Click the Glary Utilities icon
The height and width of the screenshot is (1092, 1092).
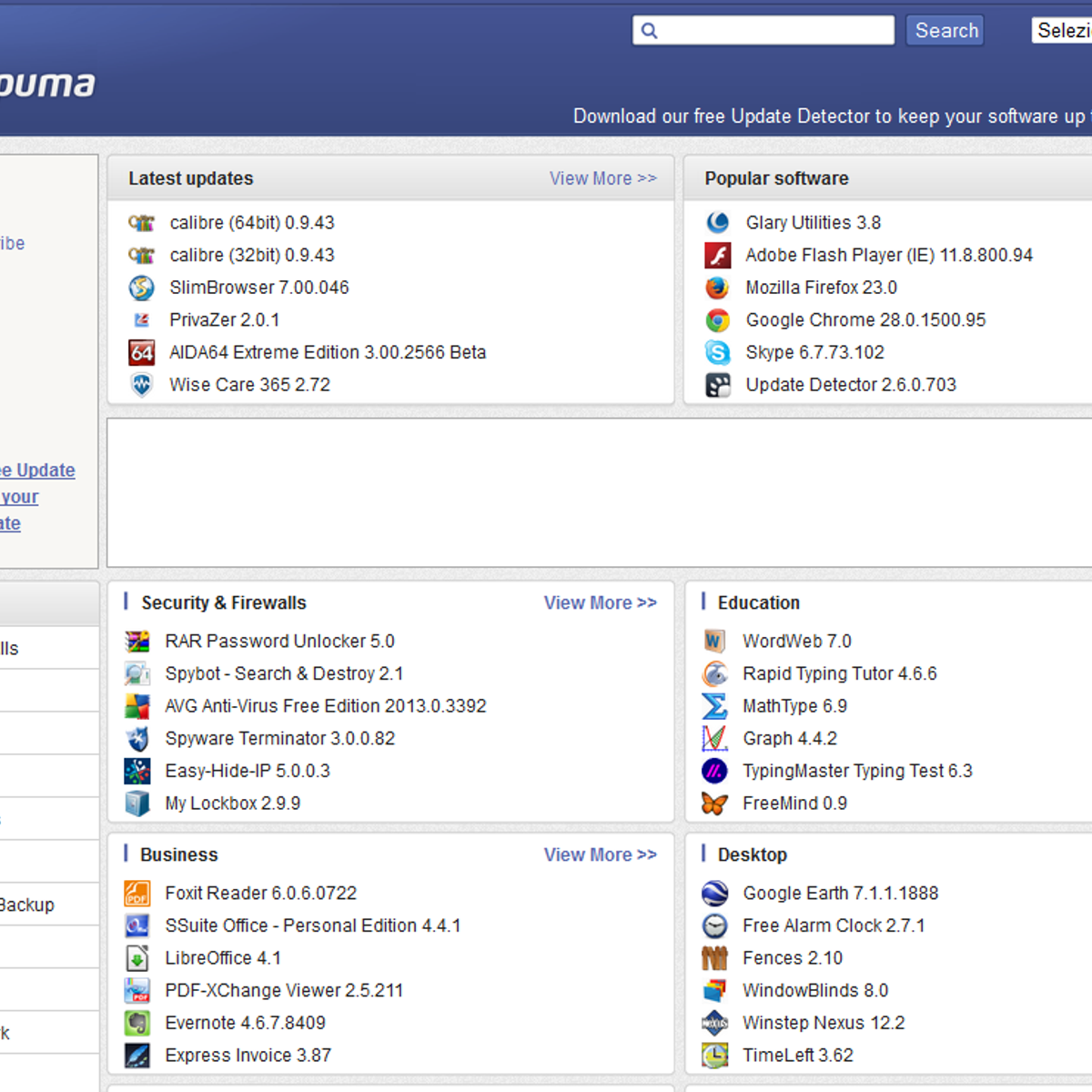click(x=717, y=223)
